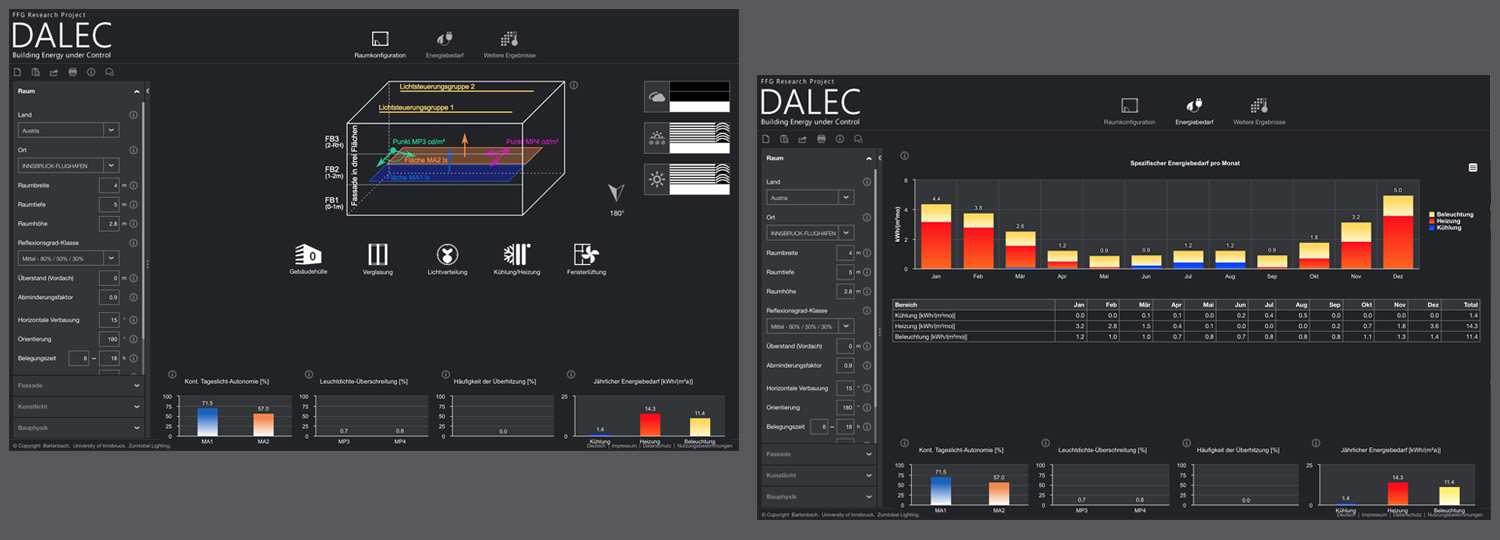1500x540 pixels.
Task: Open Weitere Ergebnisse tab above the monthly chart
Action: (1258, 109)
